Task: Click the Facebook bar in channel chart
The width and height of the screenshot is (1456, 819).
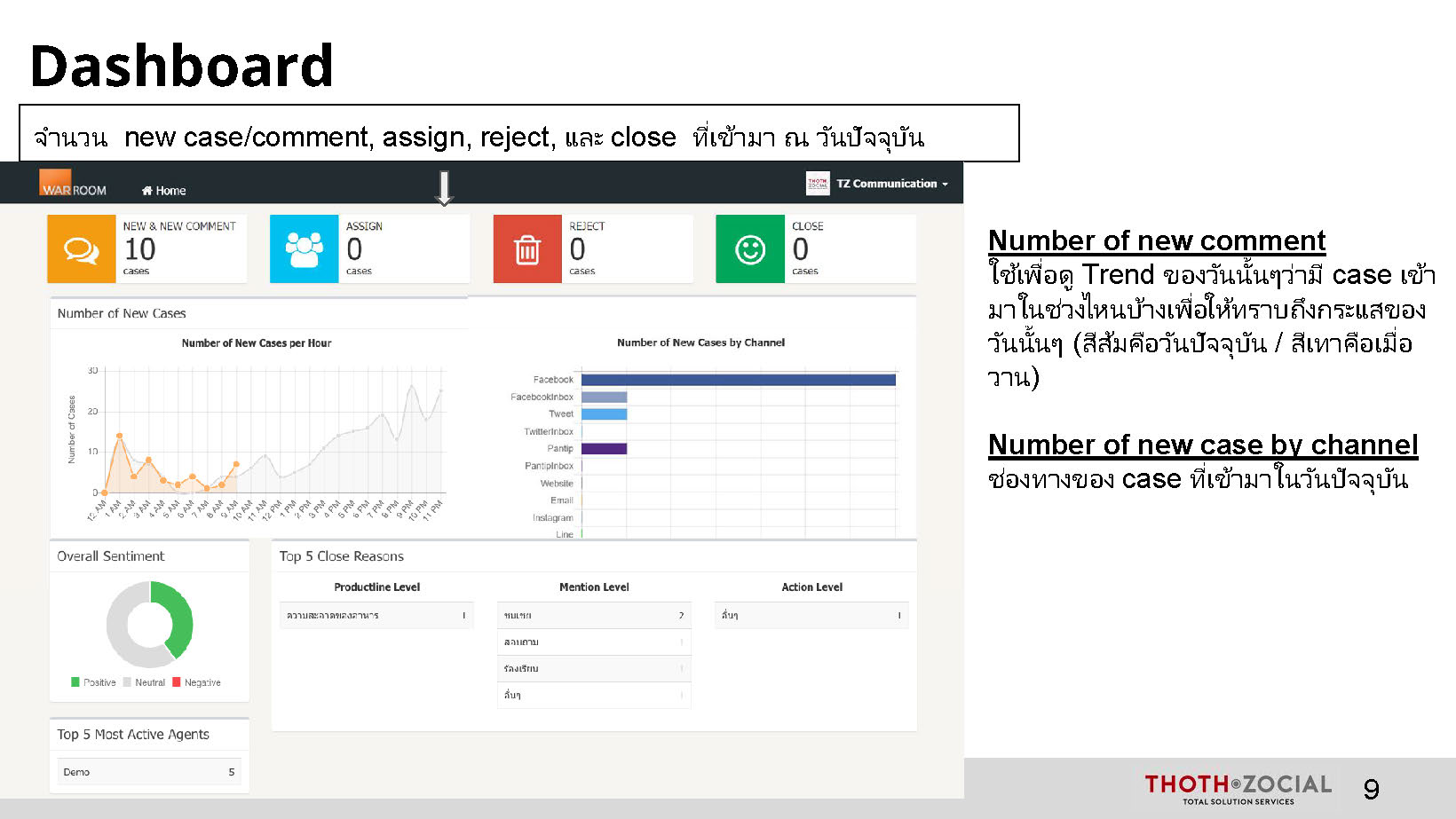Action: 738,380
